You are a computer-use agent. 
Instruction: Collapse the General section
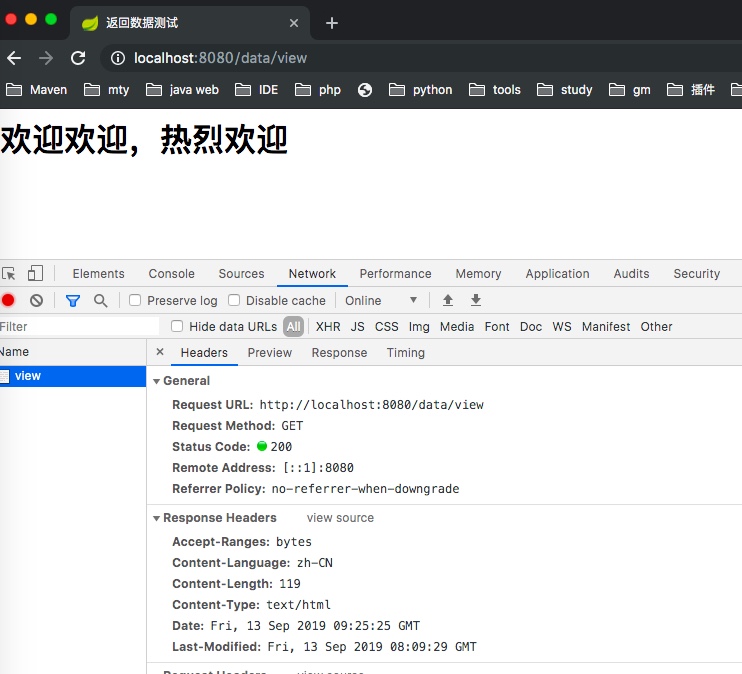click(x=157, y=381)
